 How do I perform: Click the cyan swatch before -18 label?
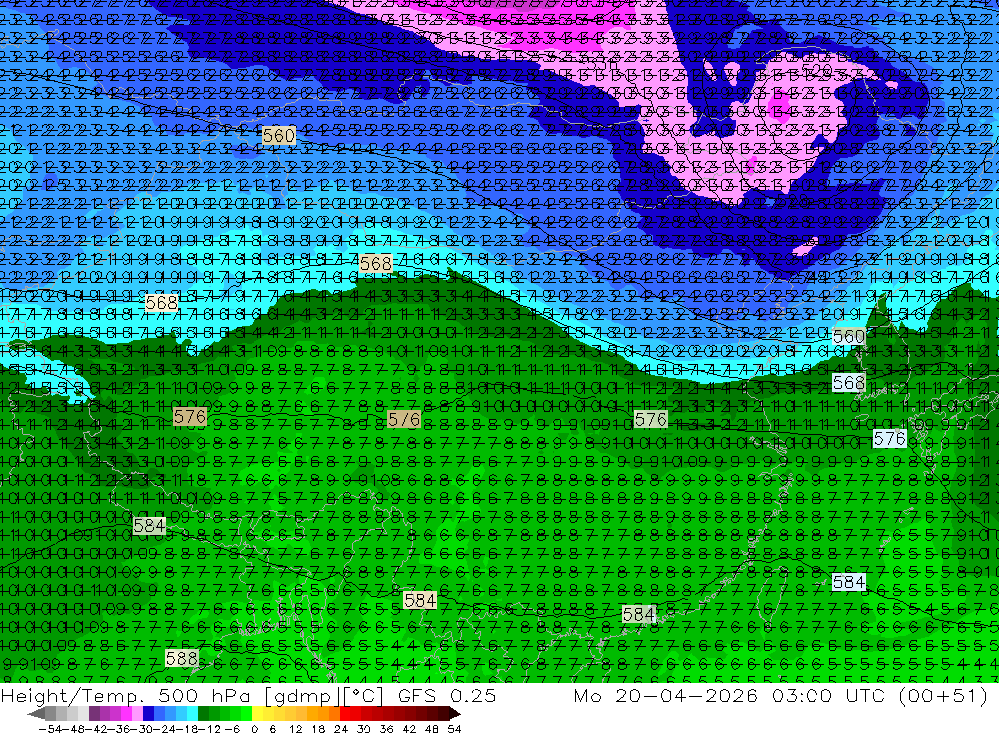(192, 713)
